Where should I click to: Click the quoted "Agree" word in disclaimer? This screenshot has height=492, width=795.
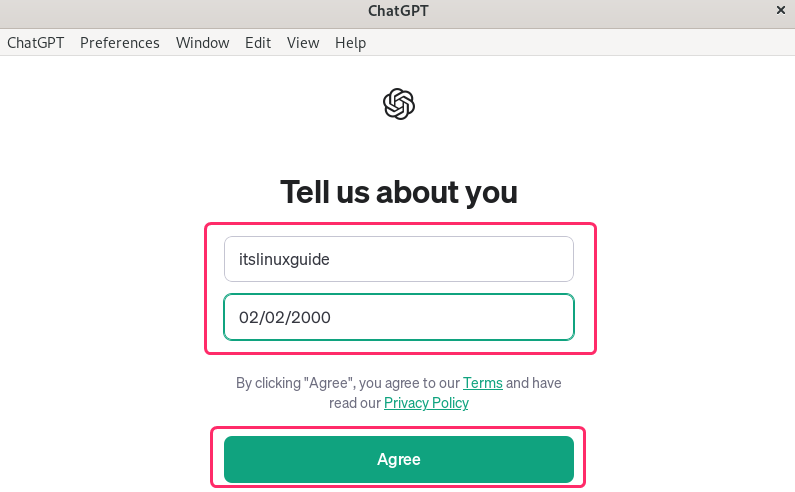[x=323, y=383]
